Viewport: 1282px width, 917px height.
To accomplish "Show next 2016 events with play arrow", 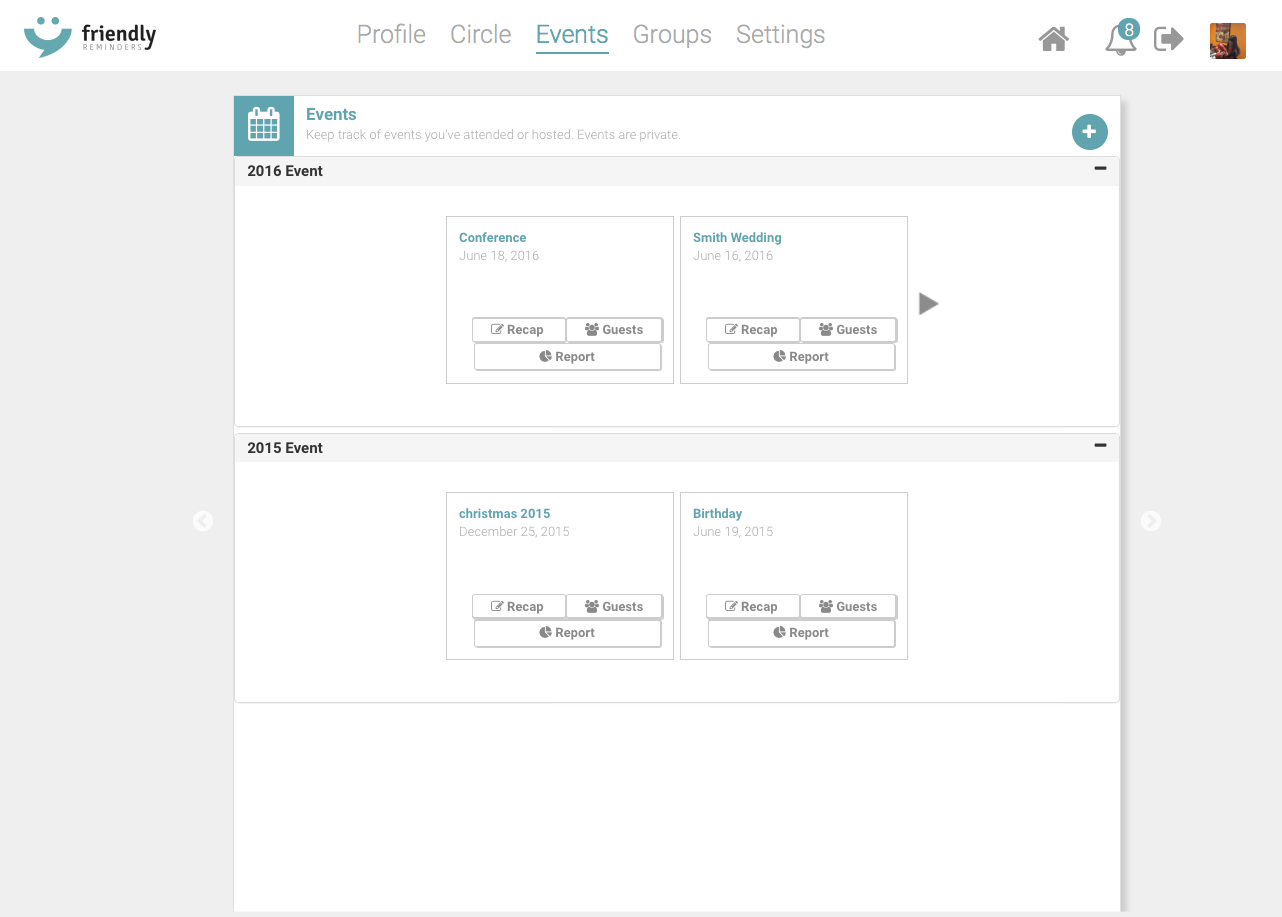I will click(929, 303).
